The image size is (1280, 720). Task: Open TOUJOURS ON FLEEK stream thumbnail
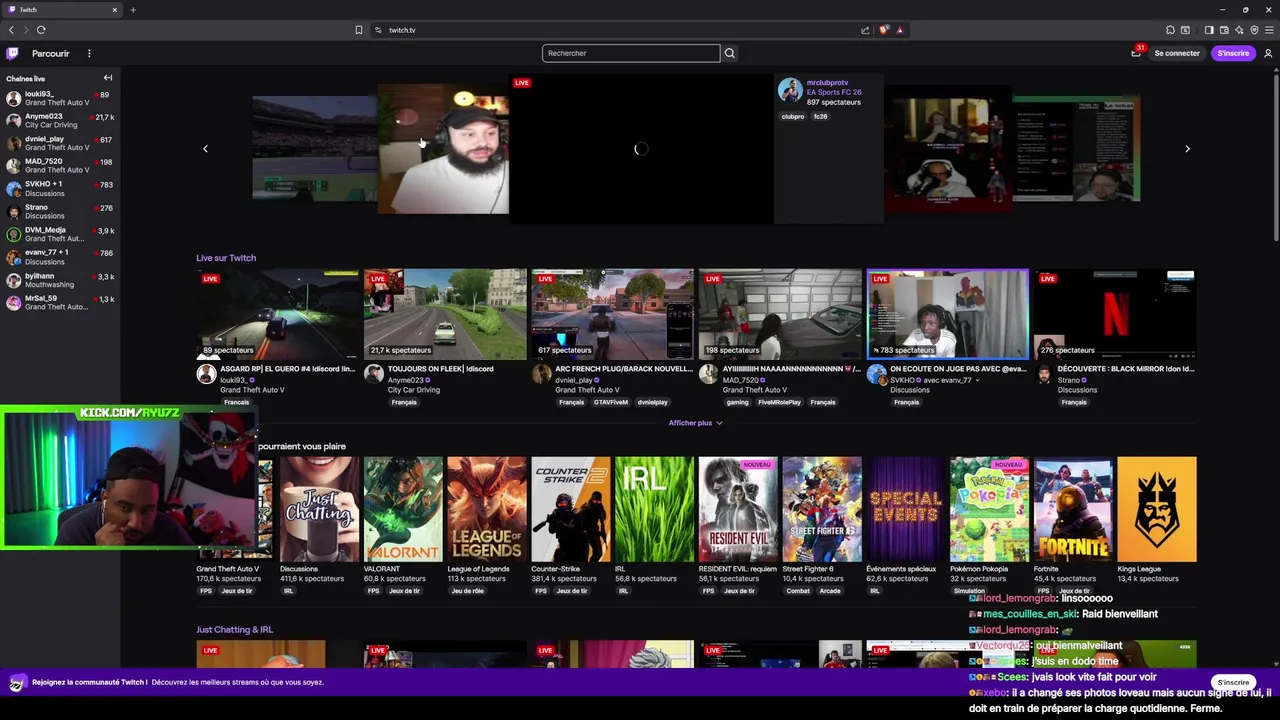point(445,314)
